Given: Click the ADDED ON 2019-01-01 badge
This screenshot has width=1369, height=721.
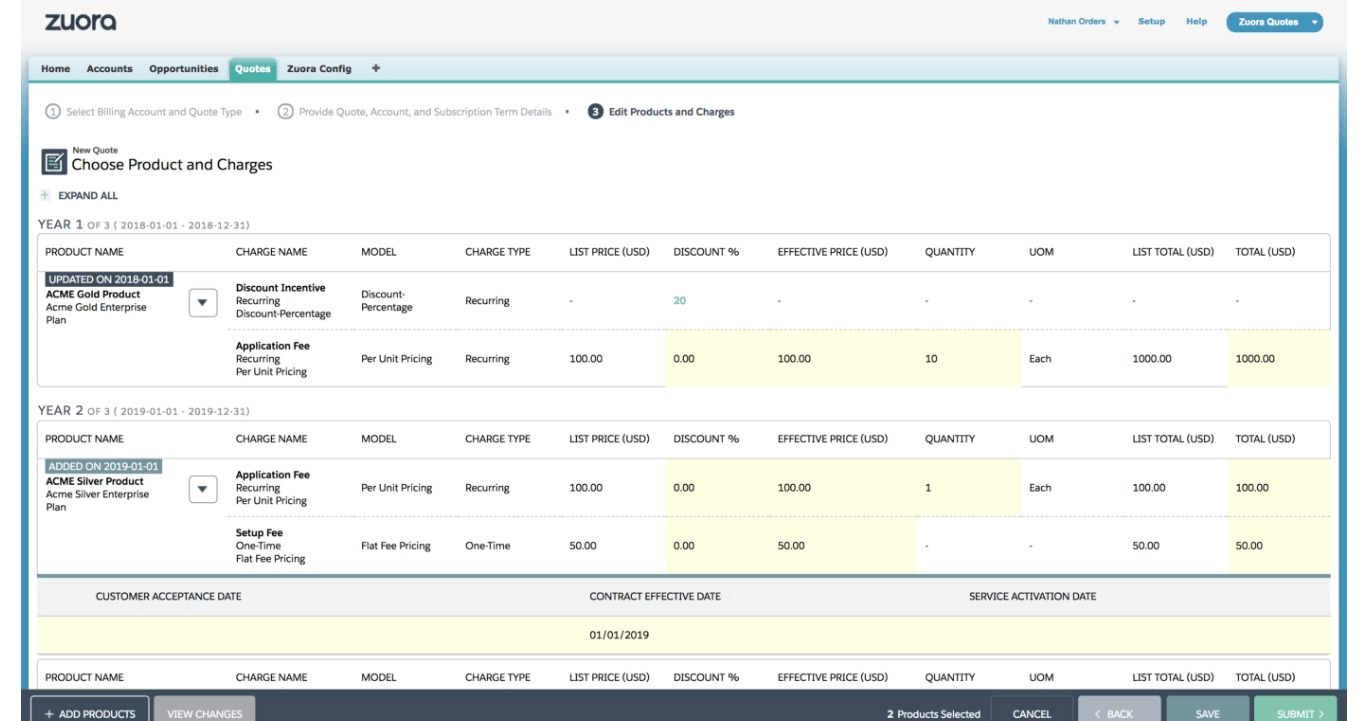Looking at the screenshot, I should pyautogui.click(x=104, y=466).
